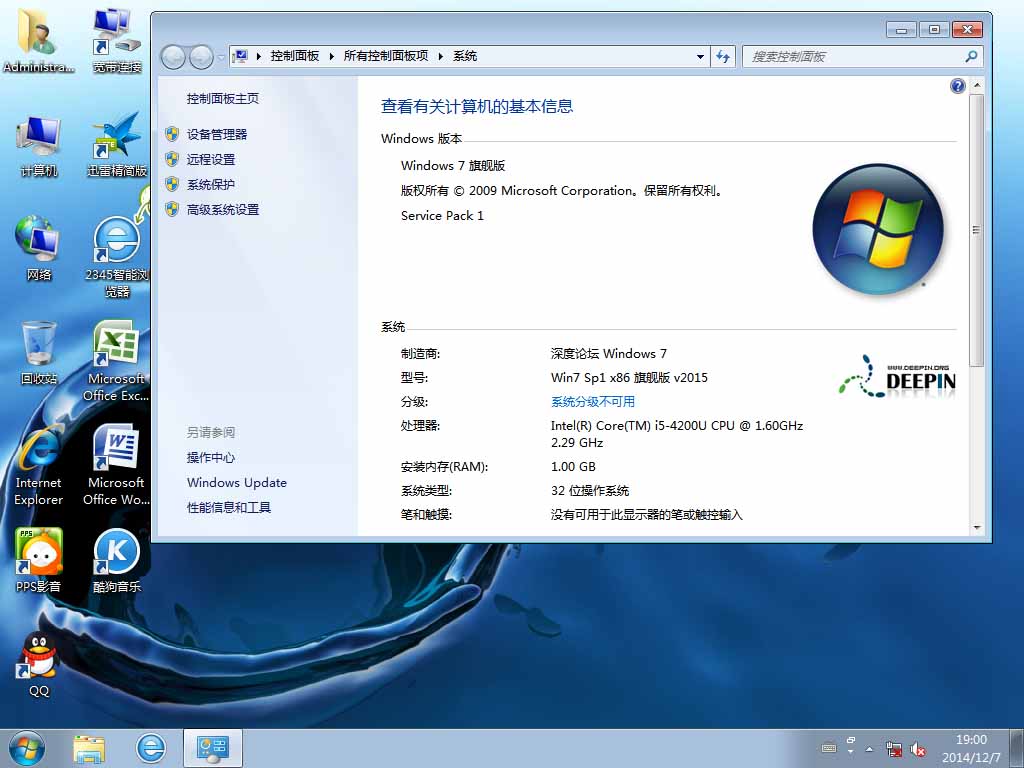Open the Administrator folder desktop icon
This screenshot has width=1024, height=768.
pos(38,40)
